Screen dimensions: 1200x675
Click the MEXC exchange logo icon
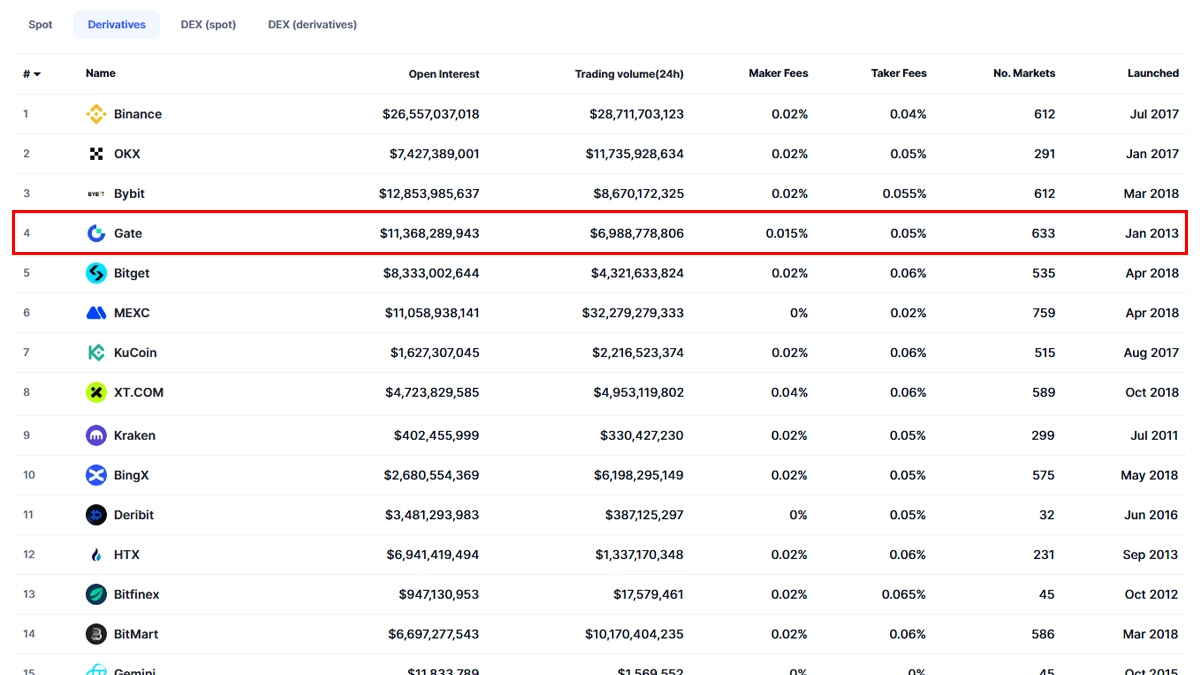[x=96, y=313]
